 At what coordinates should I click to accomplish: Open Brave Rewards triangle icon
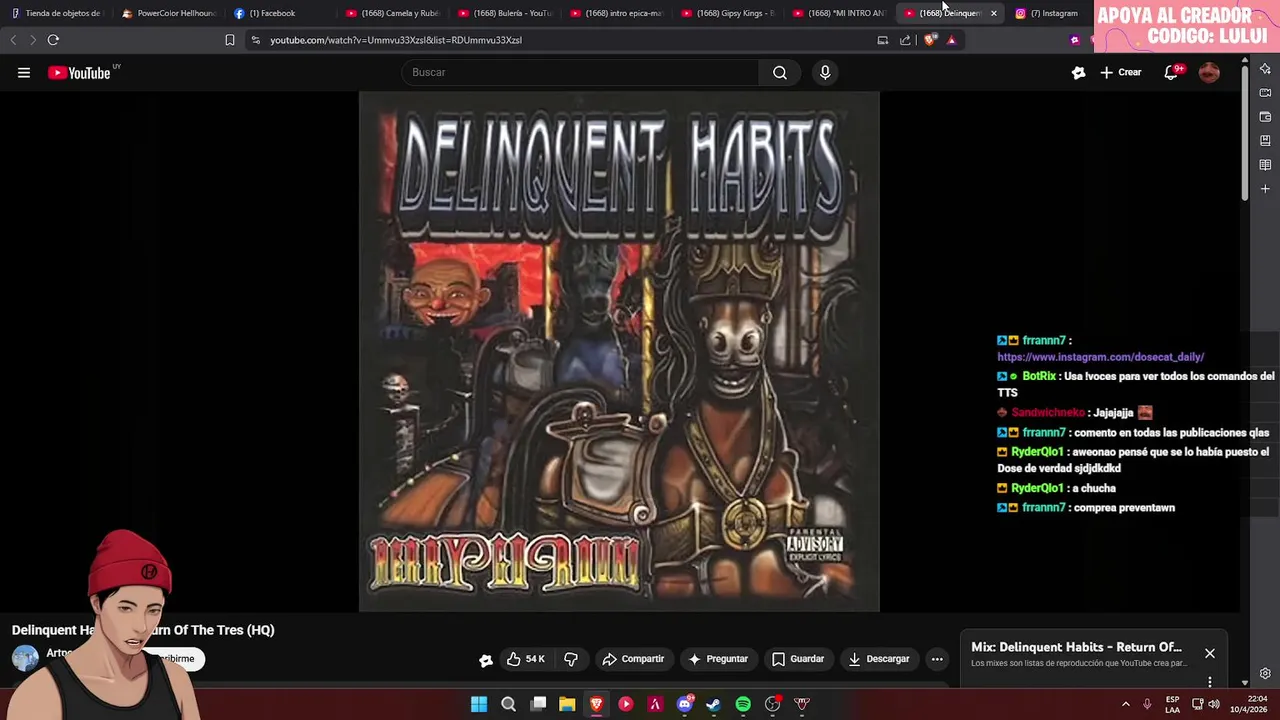pos(951,40)
